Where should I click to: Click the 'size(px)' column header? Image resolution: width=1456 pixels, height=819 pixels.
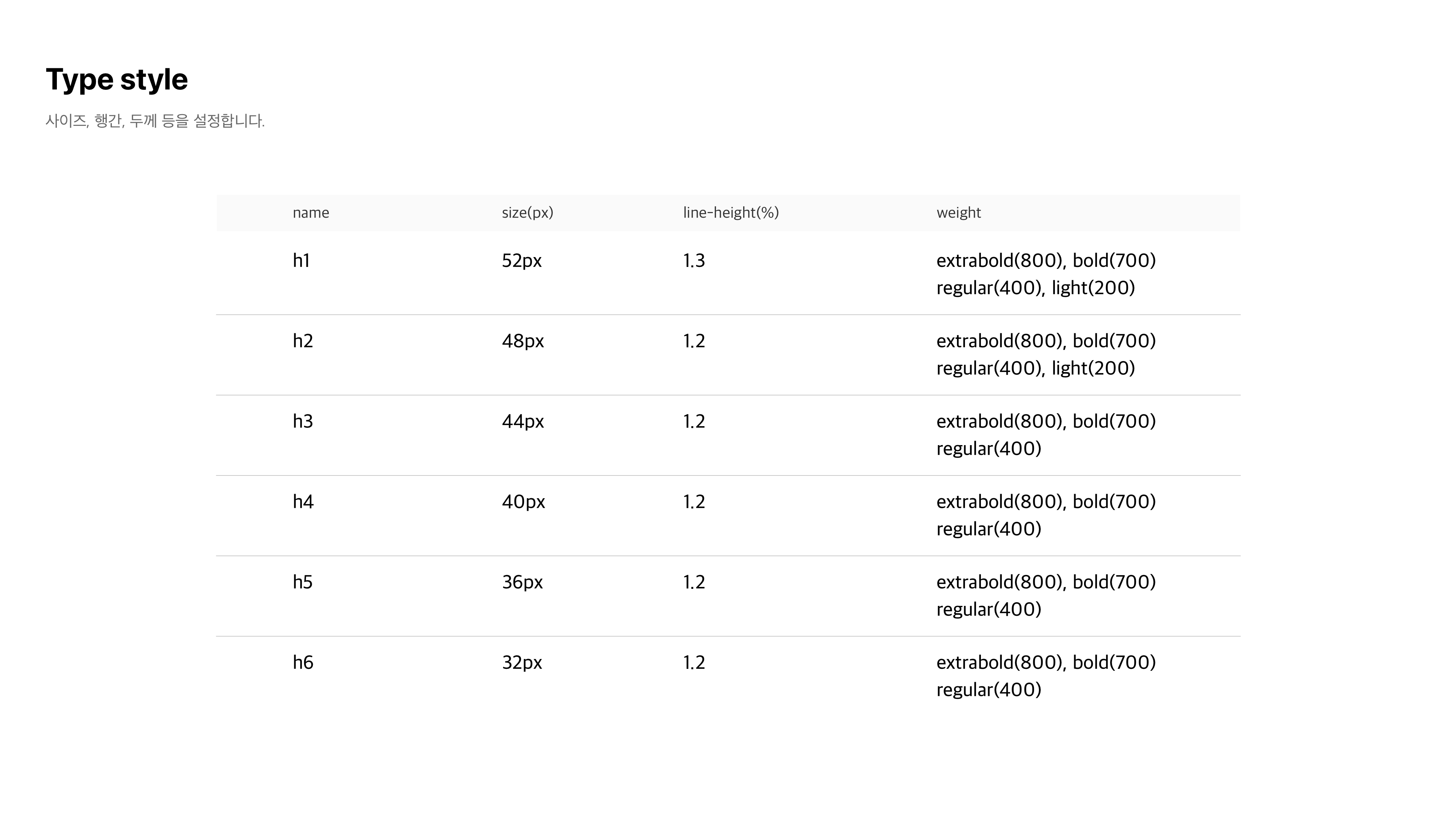tap(527, 213)
